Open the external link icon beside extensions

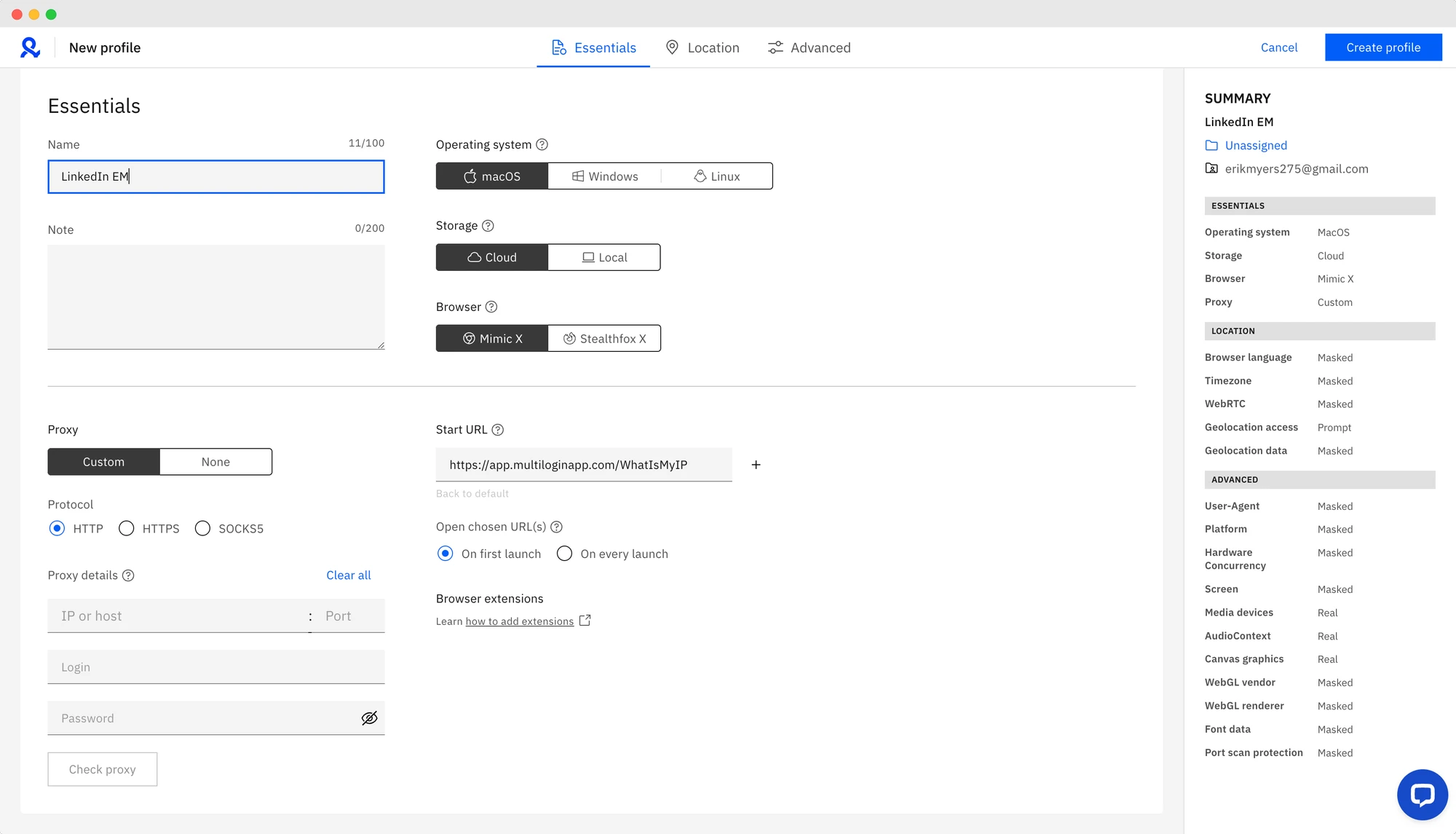[x=585, y=621]
